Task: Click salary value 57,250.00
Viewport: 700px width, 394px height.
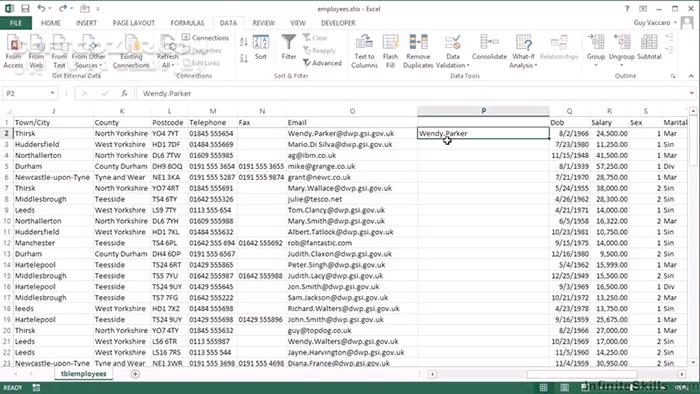Action: point(609,166)
